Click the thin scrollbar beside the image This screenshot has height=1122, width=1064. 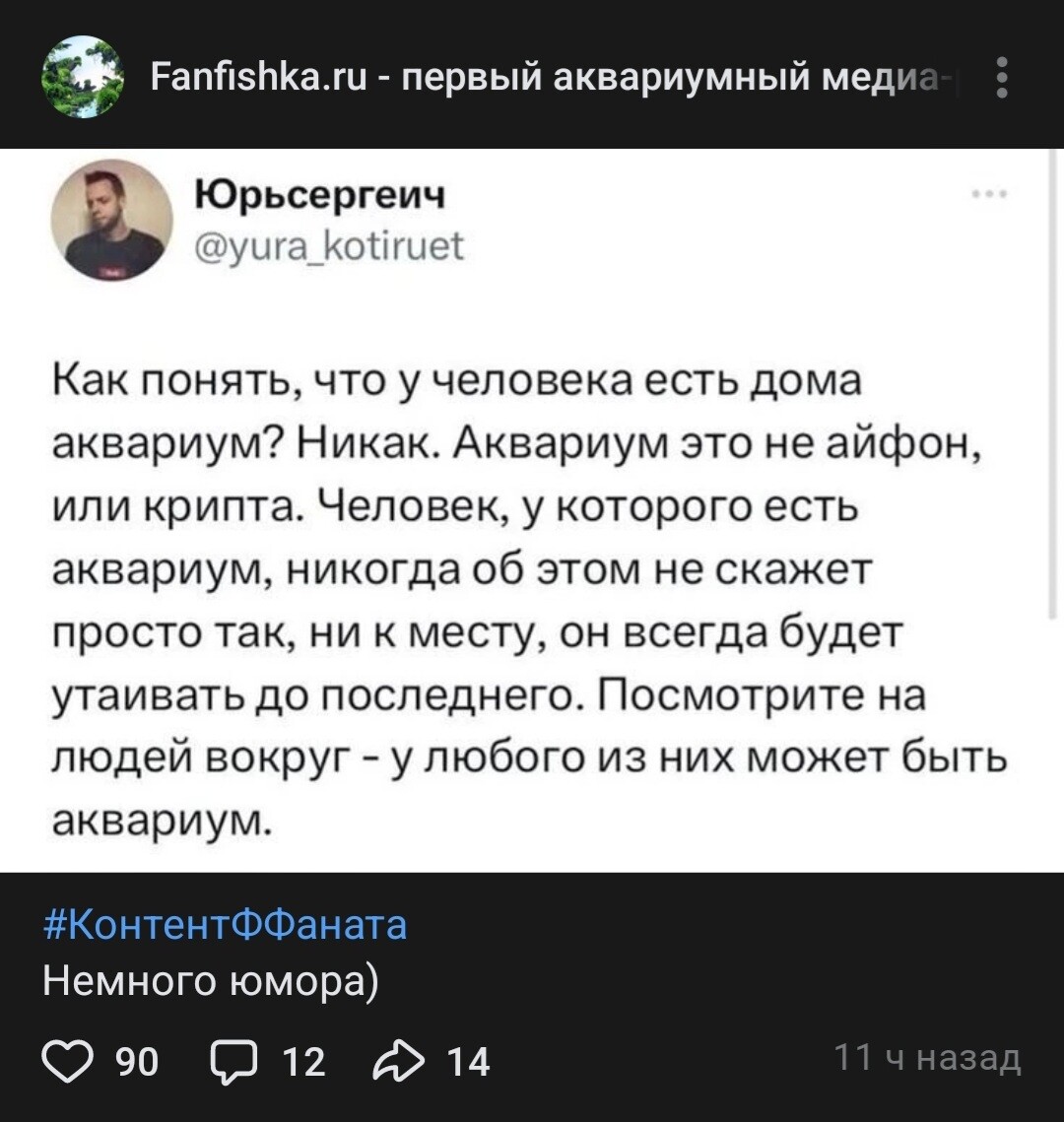[1055, 384]
